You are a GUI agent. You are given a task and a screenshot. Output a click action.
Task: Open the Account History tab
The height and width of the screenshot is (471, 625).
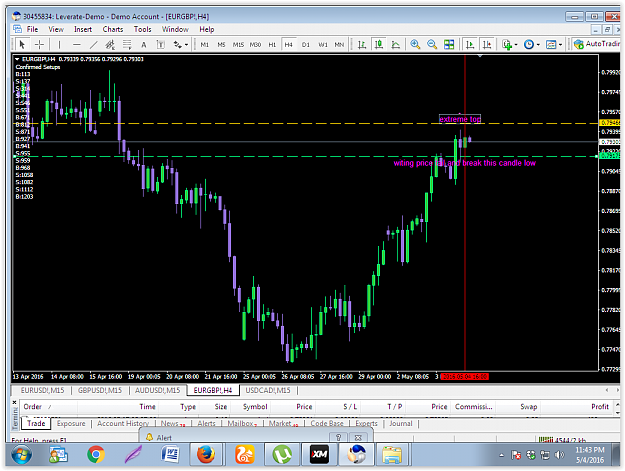[123, 423]
